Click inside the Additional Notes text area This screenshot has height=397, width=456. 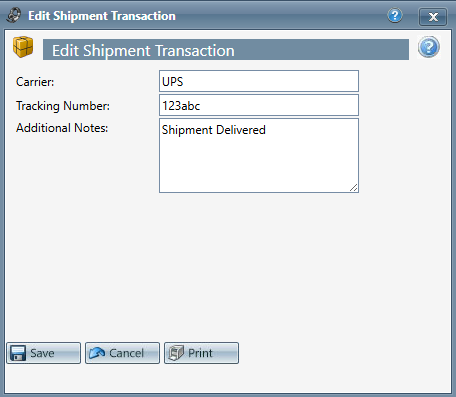pos(259,156)
